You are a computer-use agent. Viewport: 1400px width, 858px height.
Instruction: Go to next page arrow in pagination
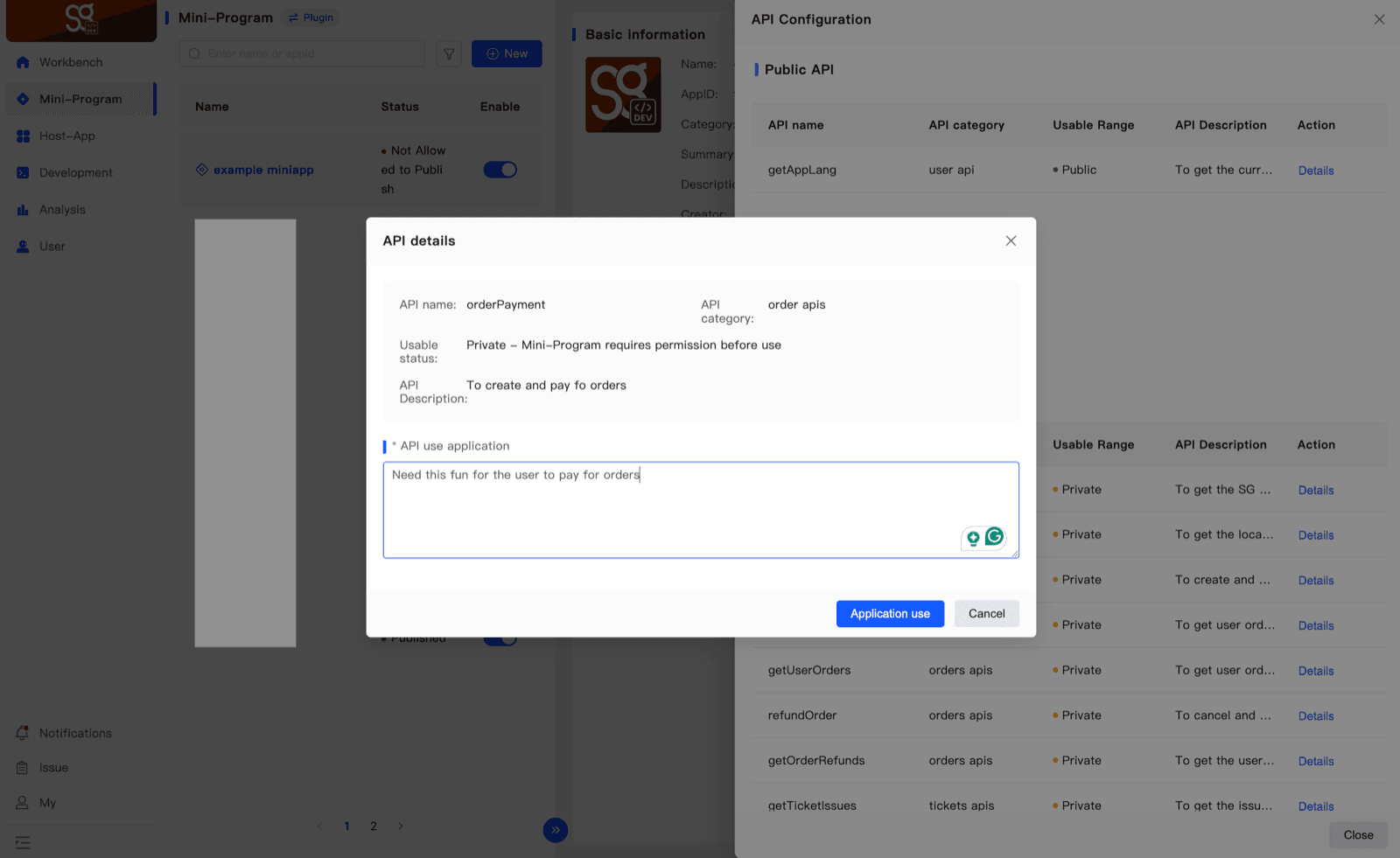coord(401,826)
